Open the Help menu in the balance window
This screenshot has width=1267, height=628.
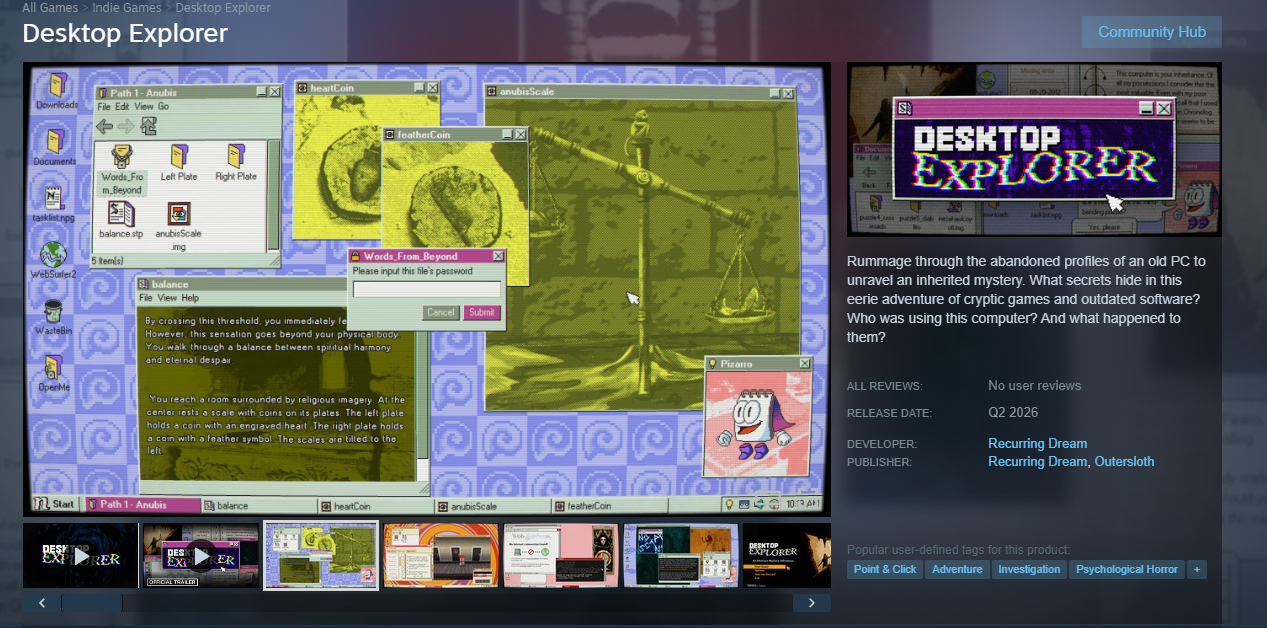tap(190, 298)
